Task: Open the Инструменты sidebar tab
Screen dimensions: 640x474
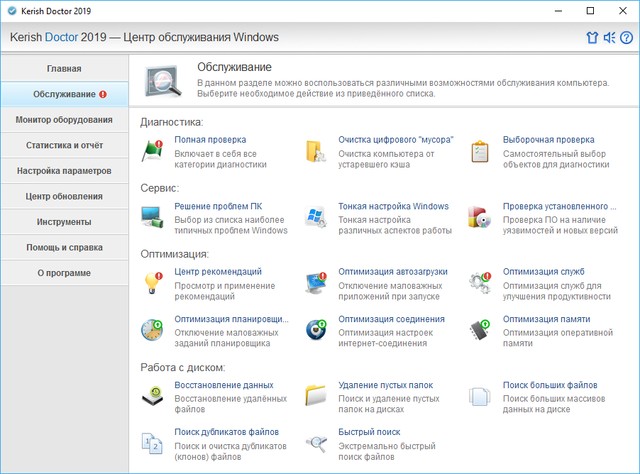Action: 64,221
